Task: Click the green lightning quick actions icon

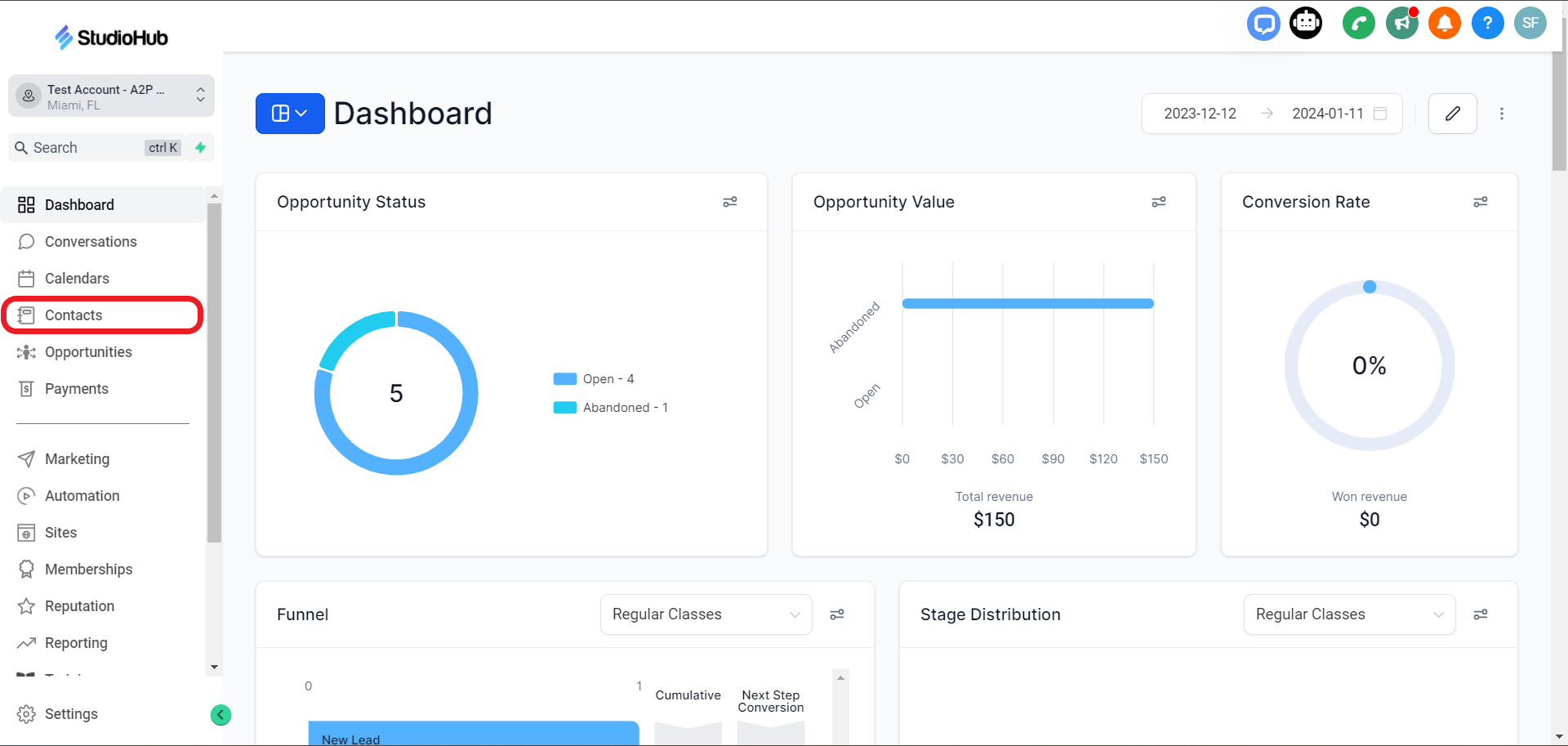Action: pyautogui.click(x=201, y=148)
